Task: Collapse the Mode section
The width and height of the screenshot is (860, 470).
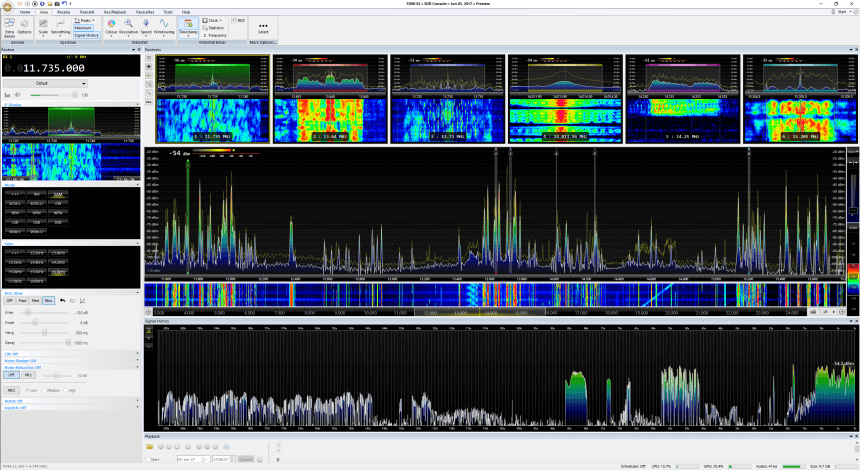Action: tap(137, 185)
